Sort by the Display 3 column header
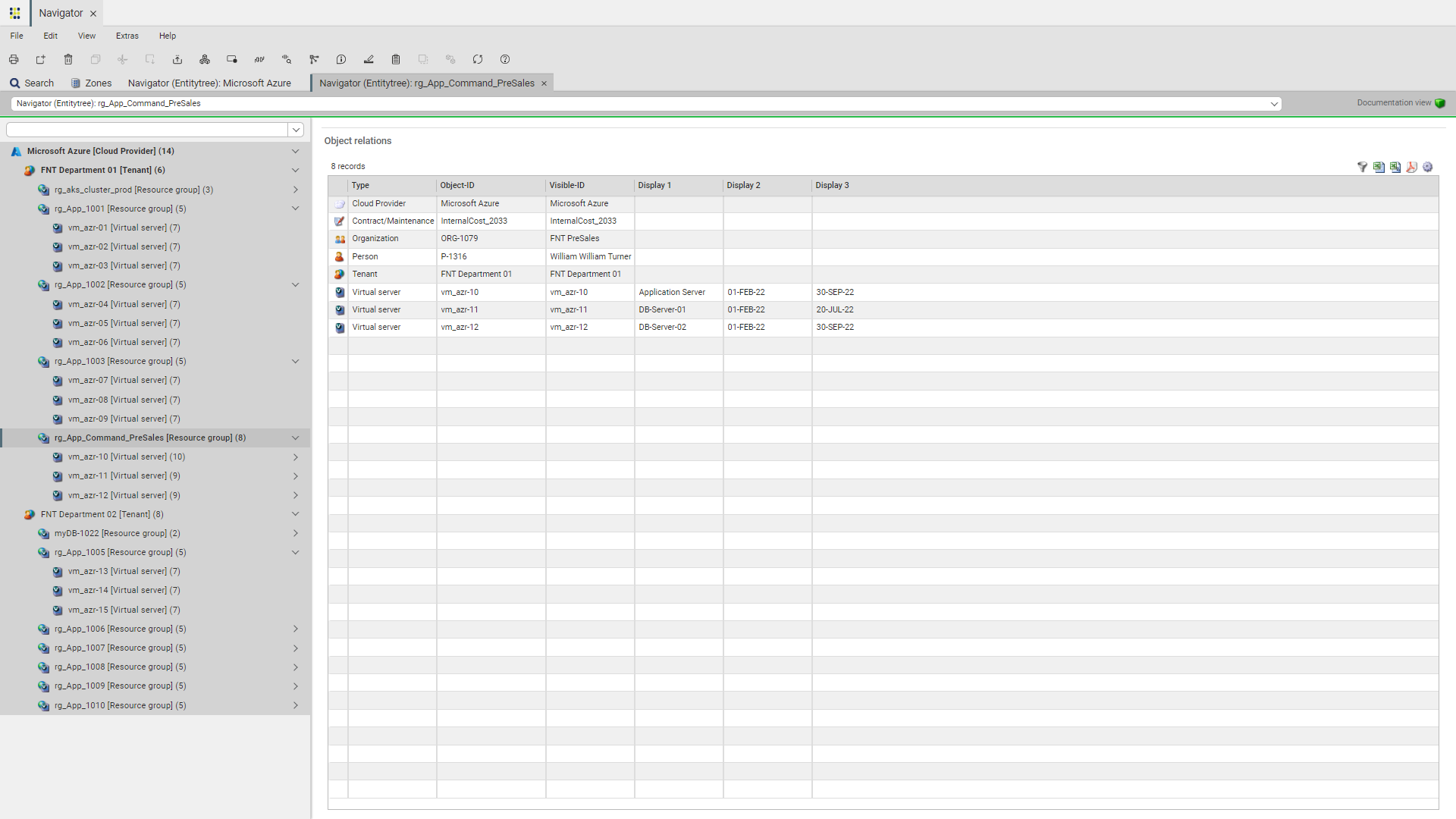Screen dimensions: 1456x819 coord(1125,185)
